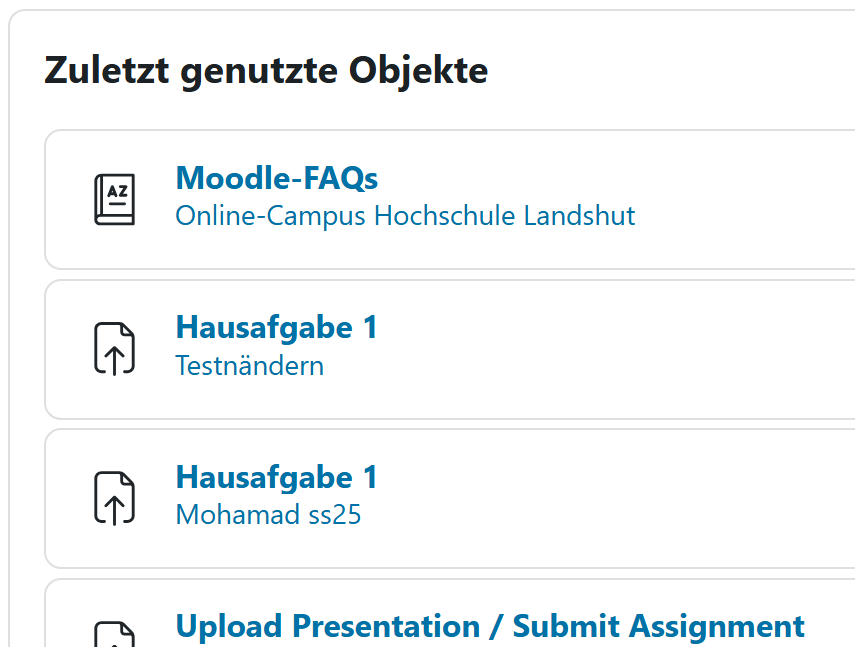Click the Zuletzt genutzte Objekte heading
The width and height of the screenshot is (855, 647).
tap(265, 70)
